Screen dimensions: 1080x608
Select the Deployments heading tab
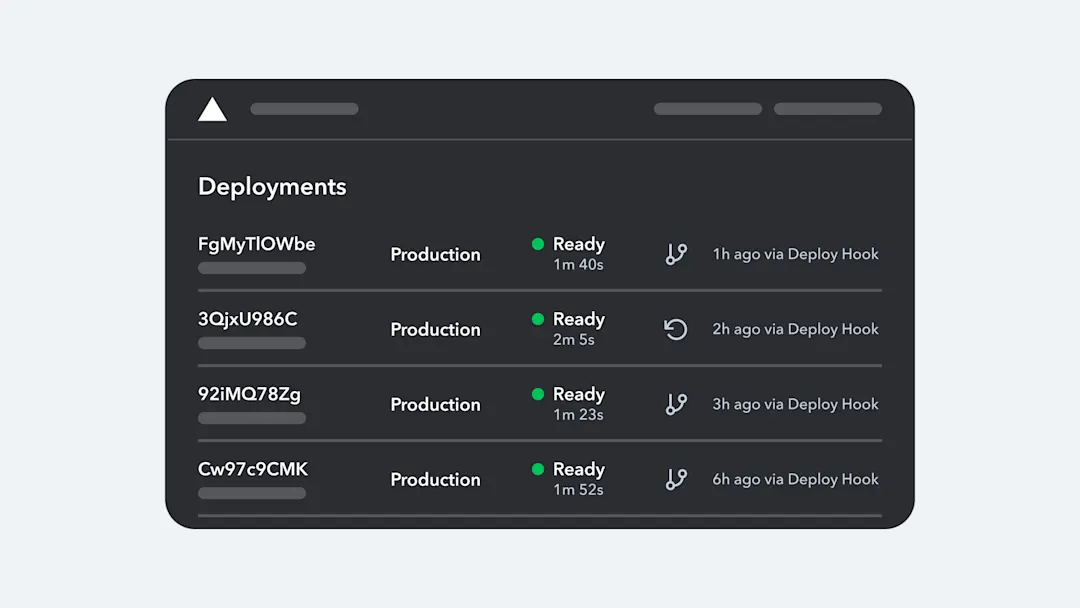coord(272,187)
